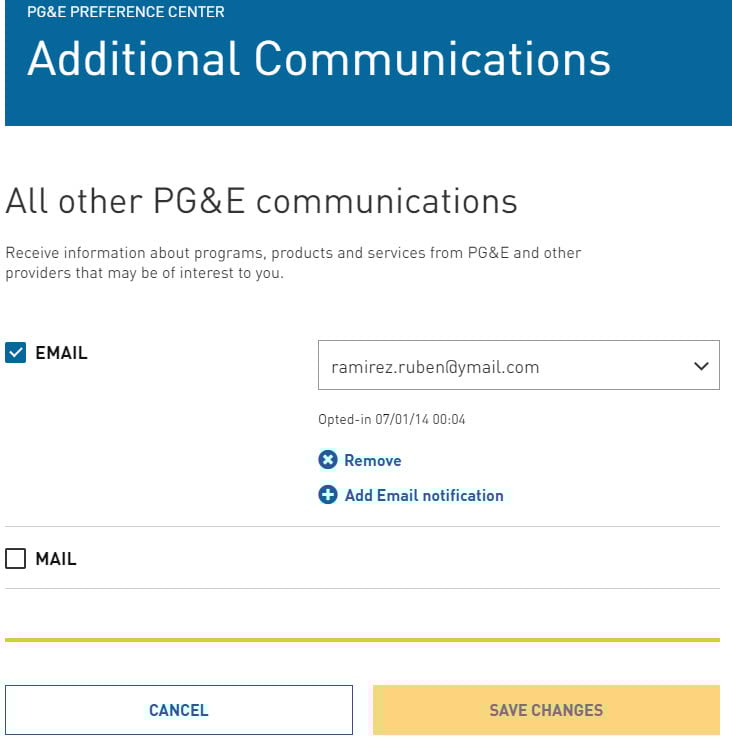Click the "Add Email notification" link text
This screenshot has width=732, height=751.
tap(424, 495)
